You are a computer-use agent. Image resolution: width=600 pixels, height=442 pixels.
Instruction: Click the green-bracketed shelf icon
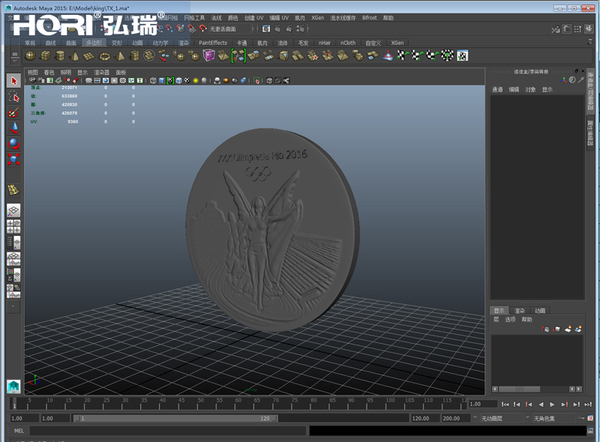coord(238,56)
